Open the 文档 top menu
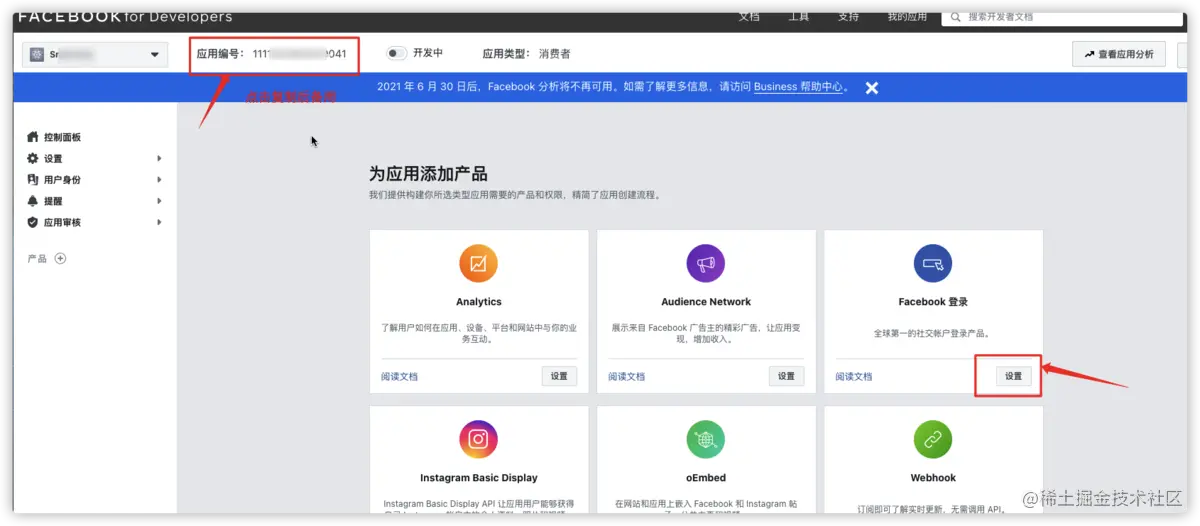 pos(749,17)
